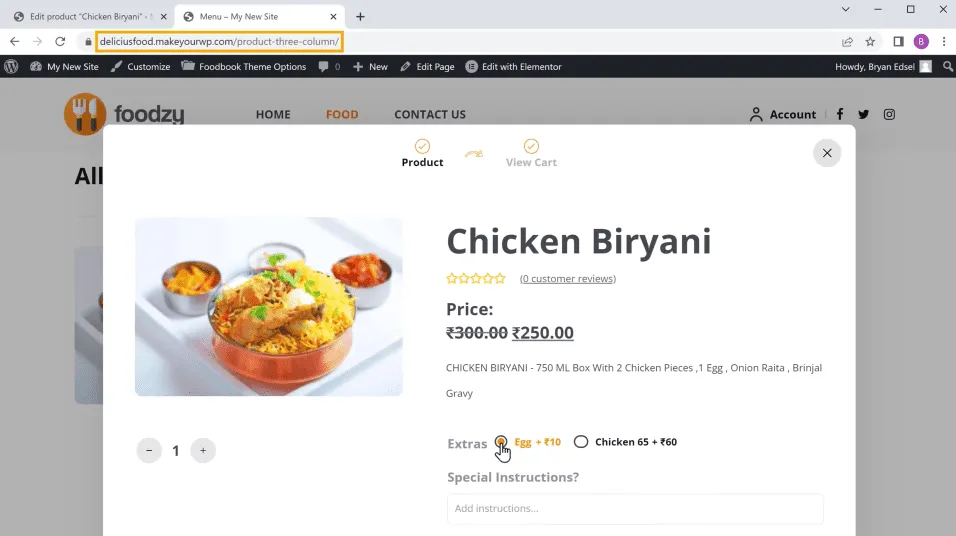Click Edit with Elementor in admin bar

coord(514,67)
